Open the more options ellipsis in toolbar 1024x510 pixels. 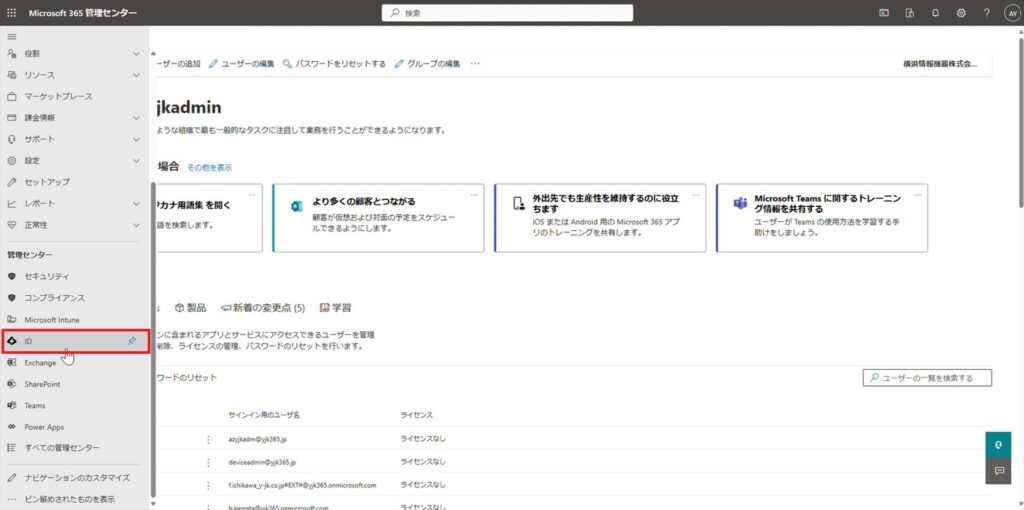click(x=475, y=64)
